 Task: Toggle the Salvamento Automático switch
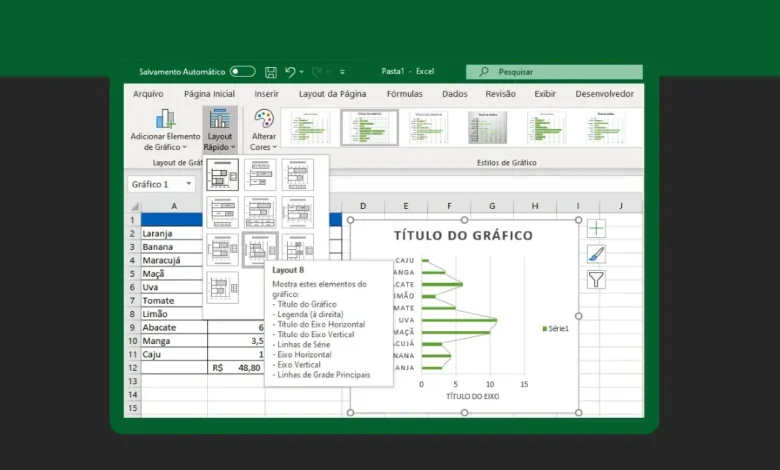(242, 72)
